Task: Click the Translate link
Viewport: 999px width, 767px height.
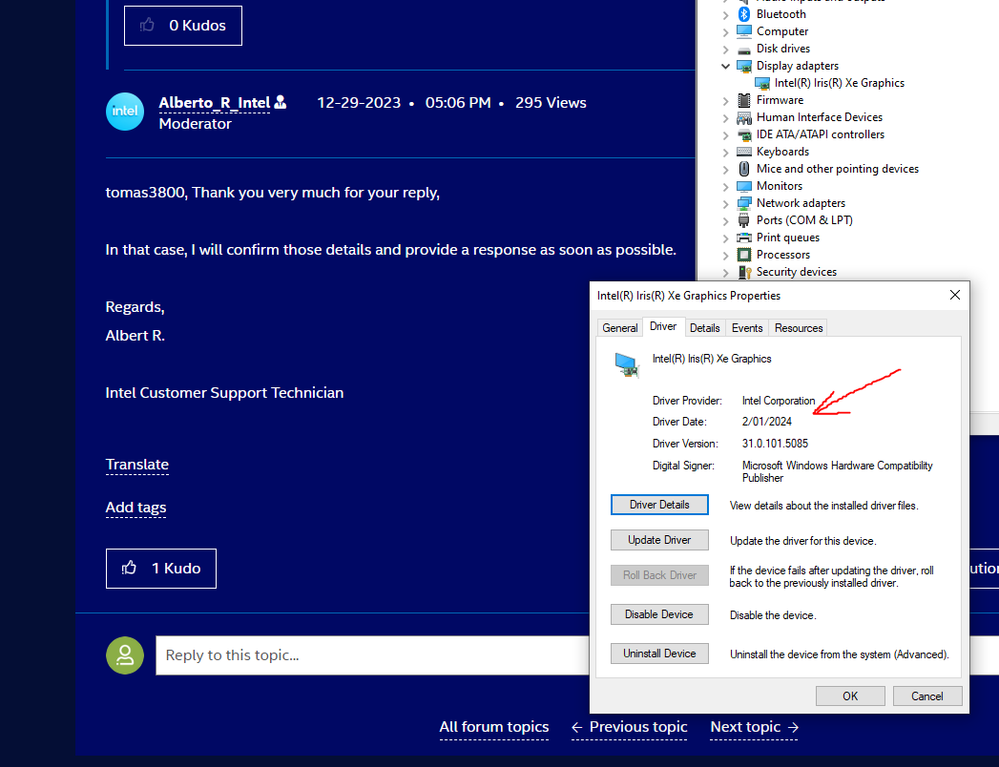Action: click(x=137, y=464)
